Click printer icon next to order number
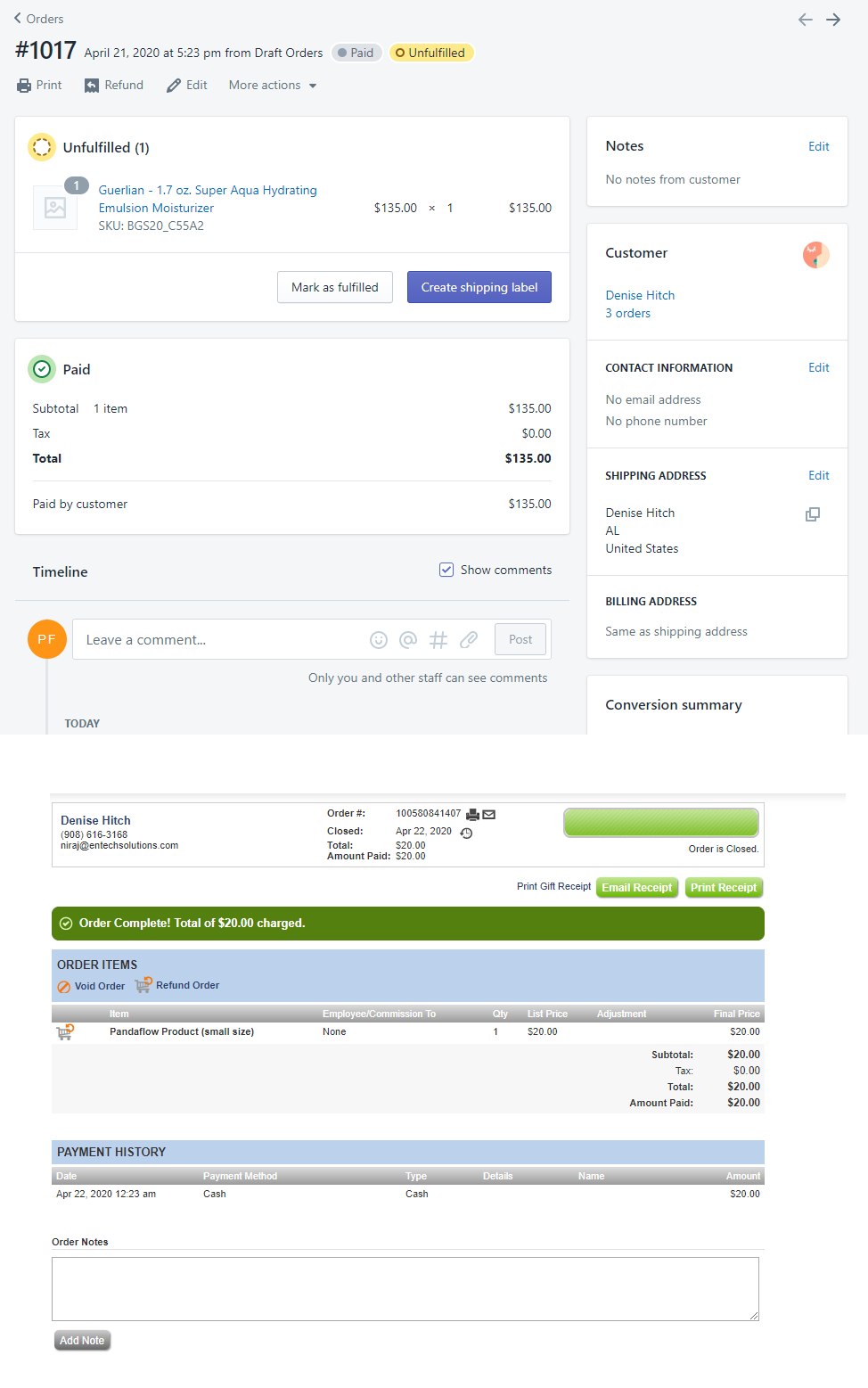 473,814
